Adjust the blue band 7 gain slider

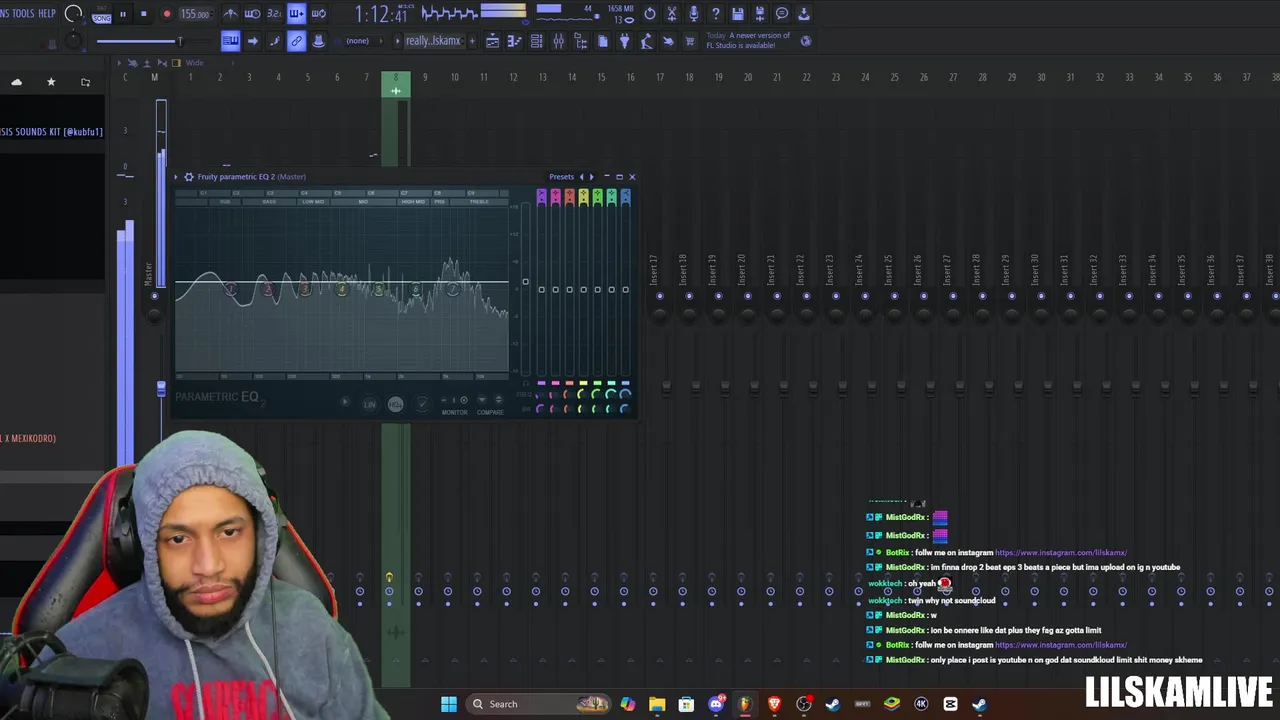[625, 290]
